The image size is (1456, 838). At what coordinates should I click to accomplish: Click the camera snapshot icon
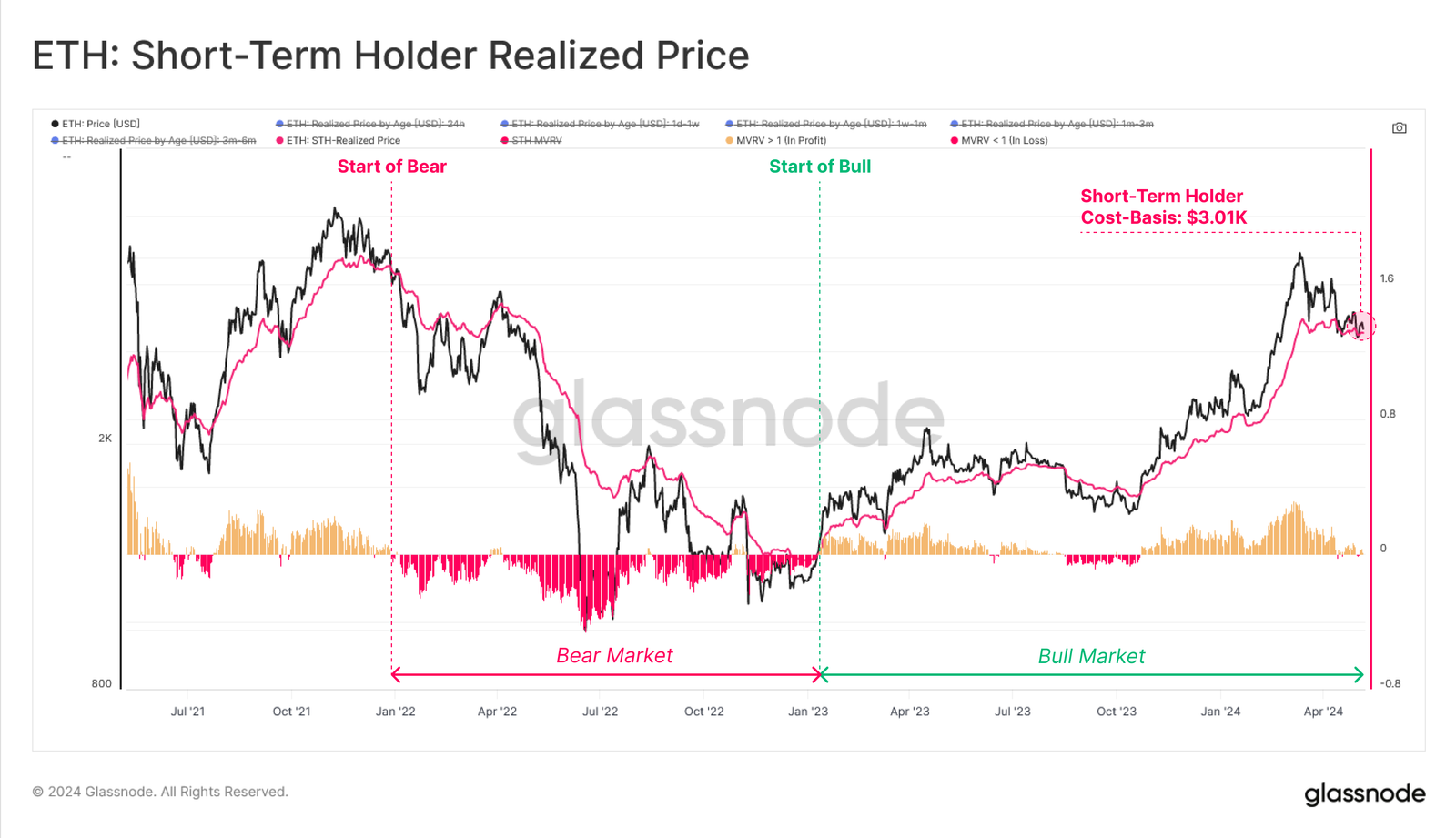1400,128
